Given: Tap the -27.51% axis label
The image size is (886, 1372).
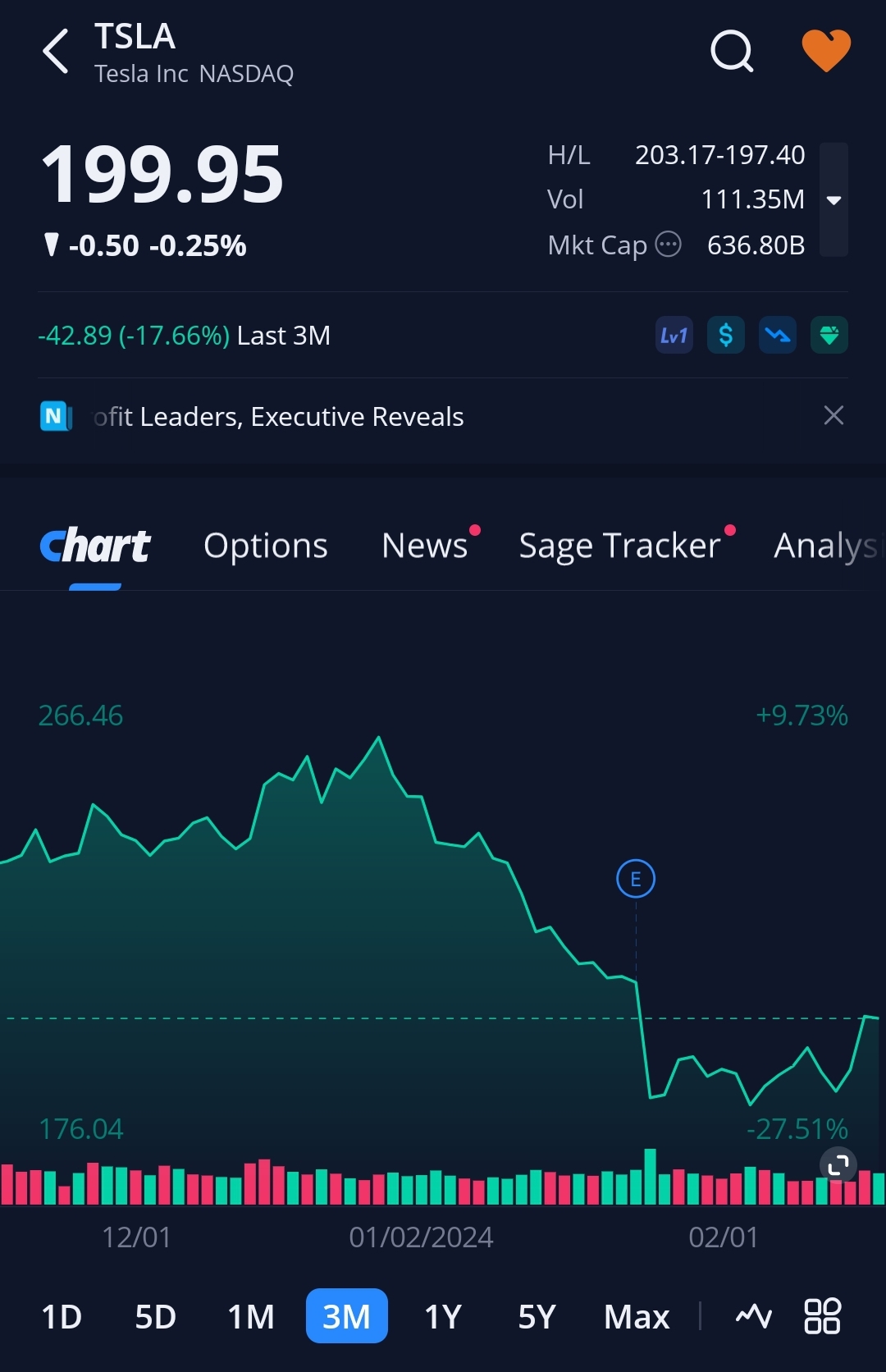Looking at the screenshot, I should [797, 1129].
